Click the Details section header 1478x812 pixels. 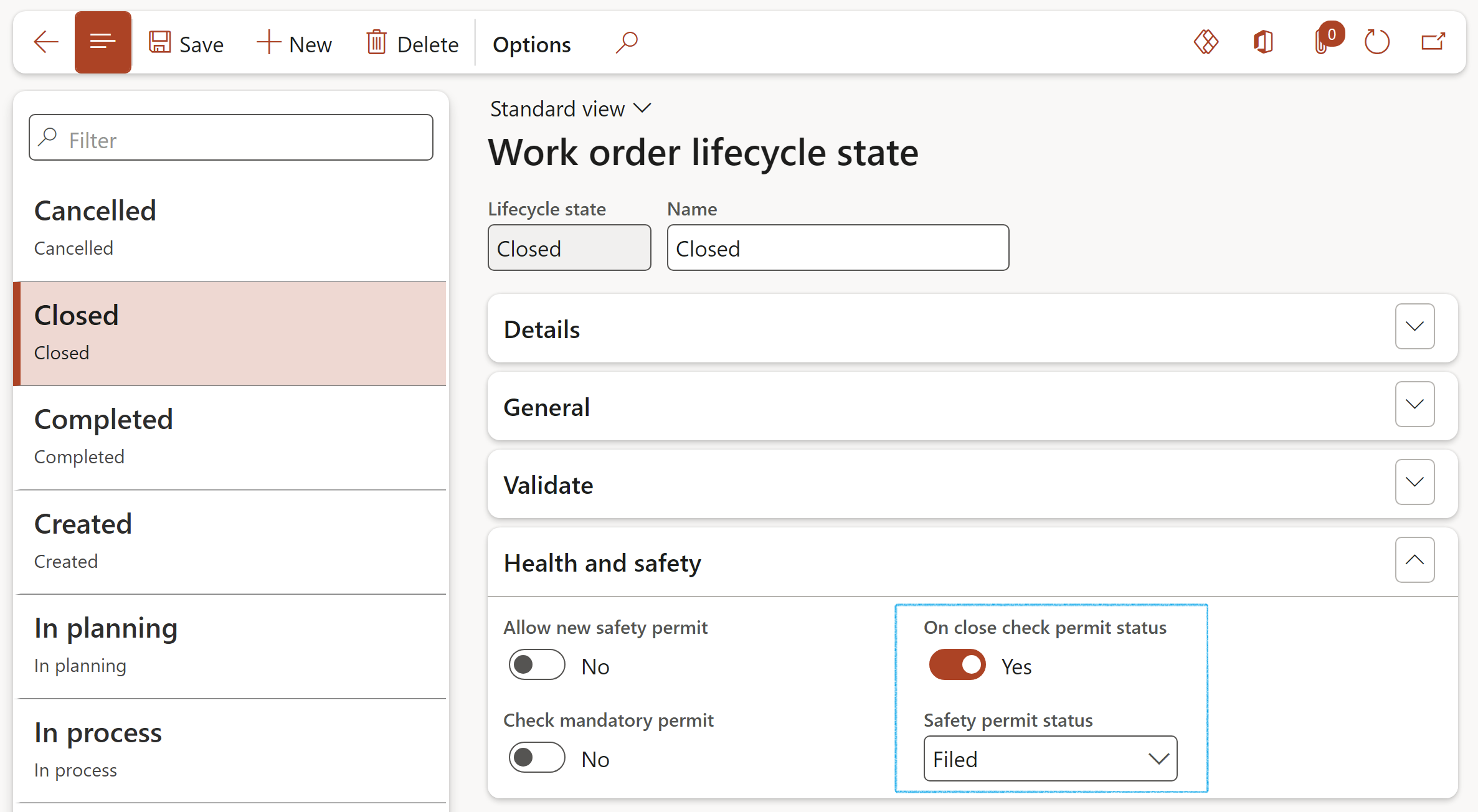click(972, 328)
